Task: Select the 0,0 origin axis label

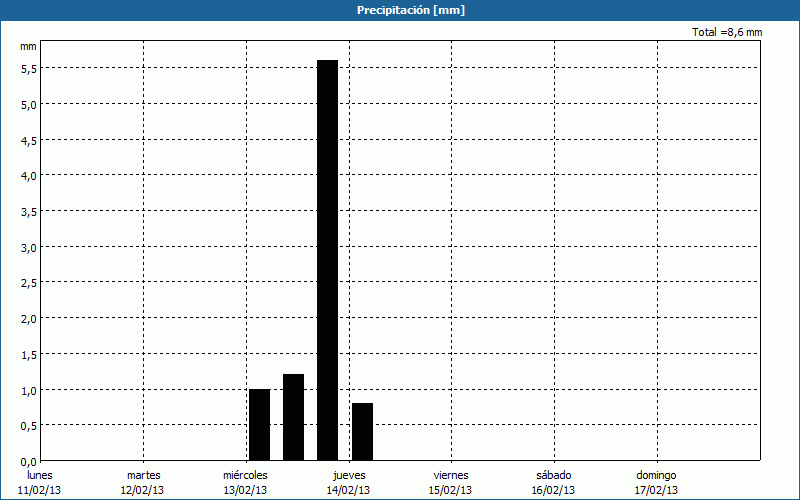Action: tap(28, 461)
